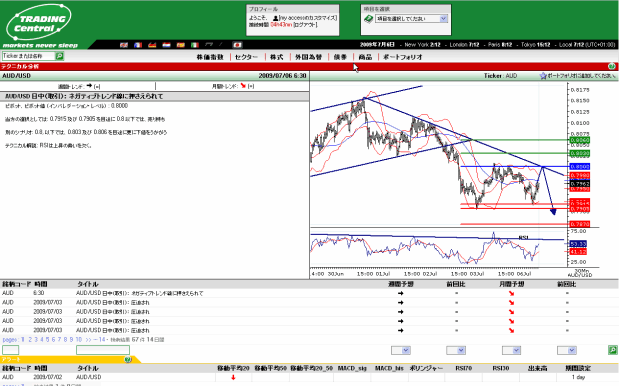Click the green search icon beside Ticker field

60,56
